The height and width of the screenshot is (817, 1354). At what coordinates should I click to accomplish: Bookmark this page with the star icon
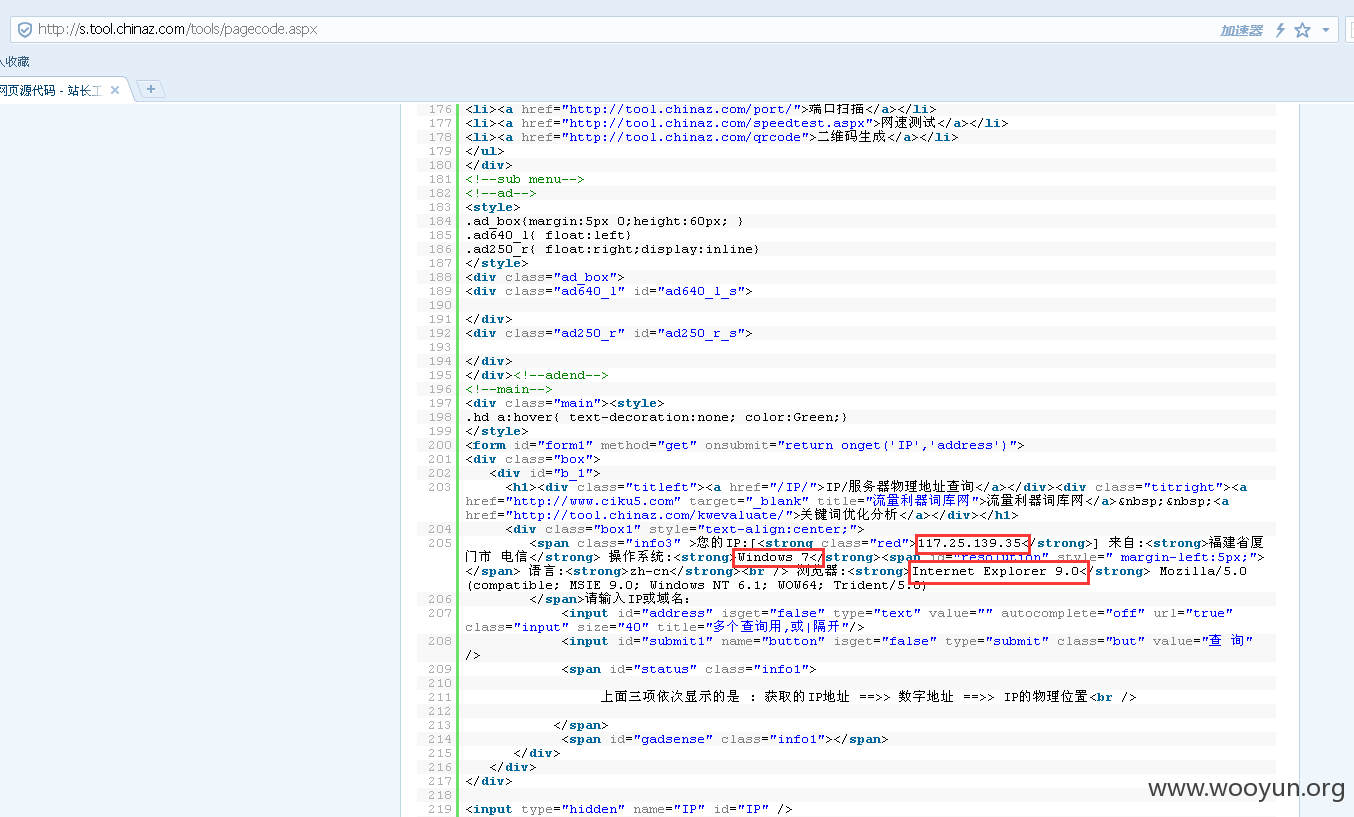click(1302, 30)
